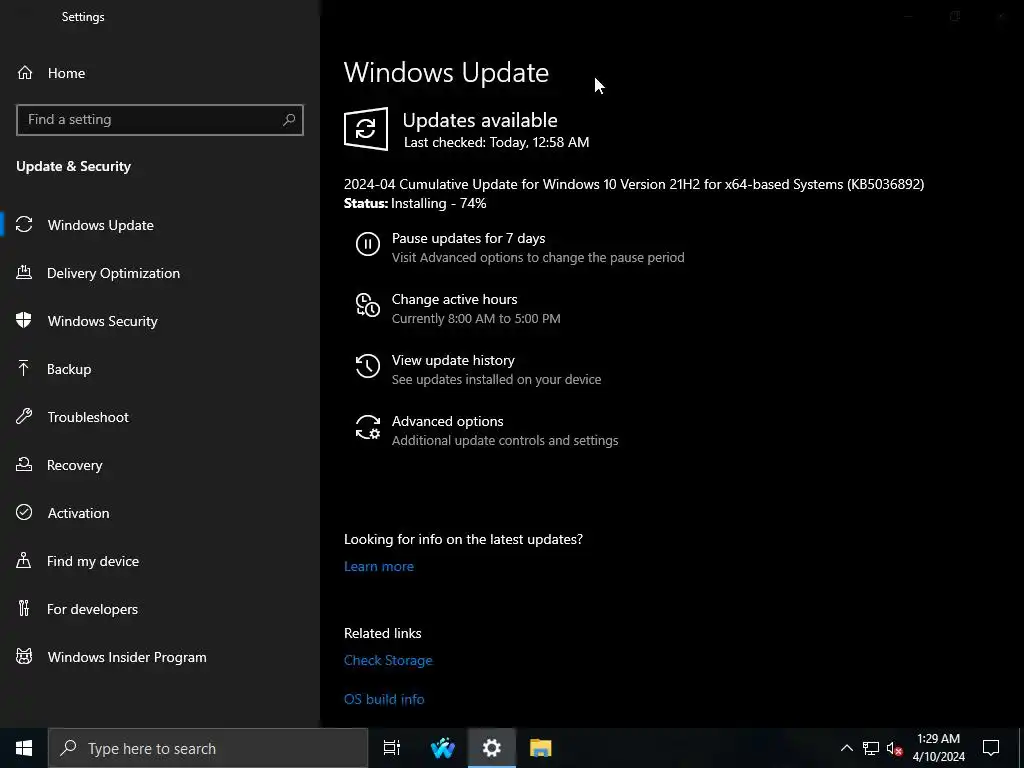The image size is (1024, 768).
Task: Click 'Currently 8:00 AM to 5:00 PM' text
Action: tap(476, 318)
